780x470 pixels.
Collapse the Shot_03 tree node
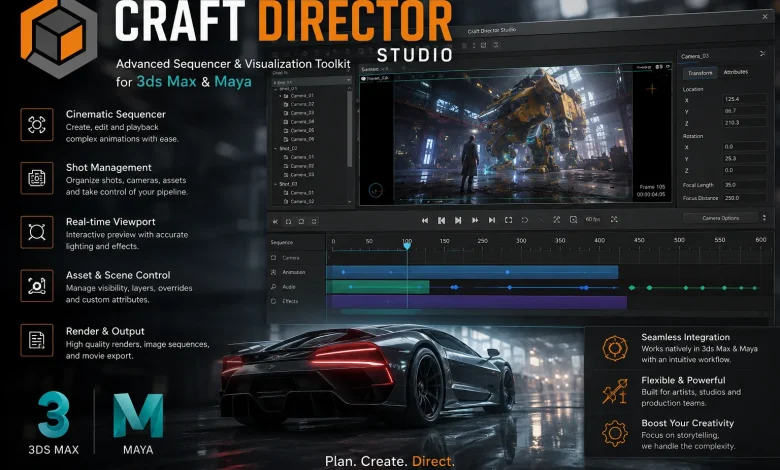[x=276, y=184]
